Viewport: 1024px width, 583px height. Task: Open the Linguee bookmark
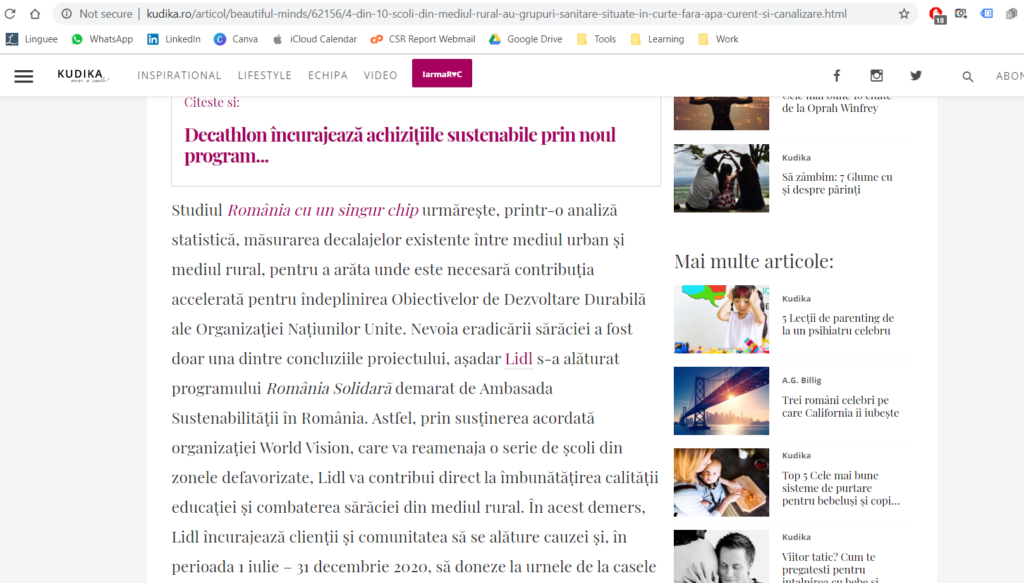pos(32,39)
